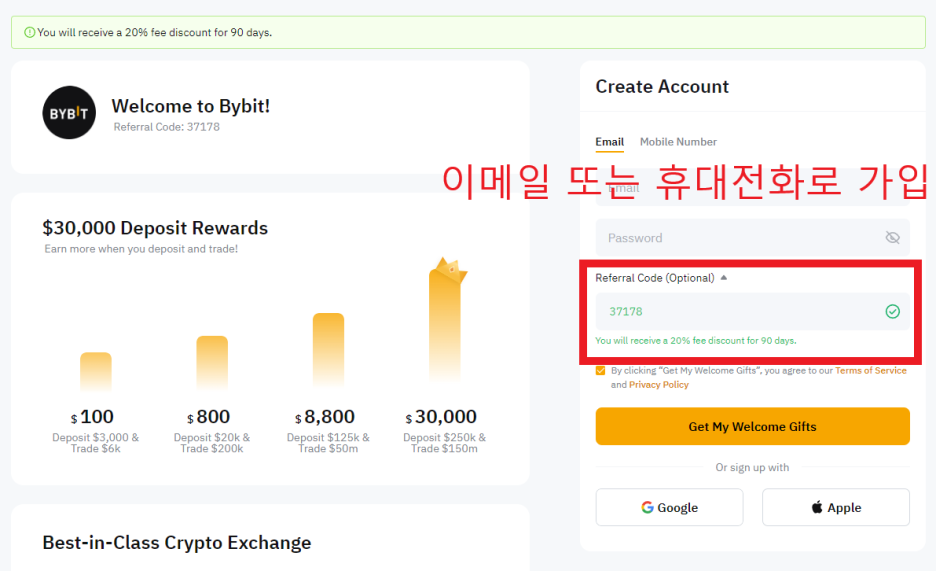This screenshot has height=571, width=936.
Task: Switch to the Email tab
Action: (609, 142)
